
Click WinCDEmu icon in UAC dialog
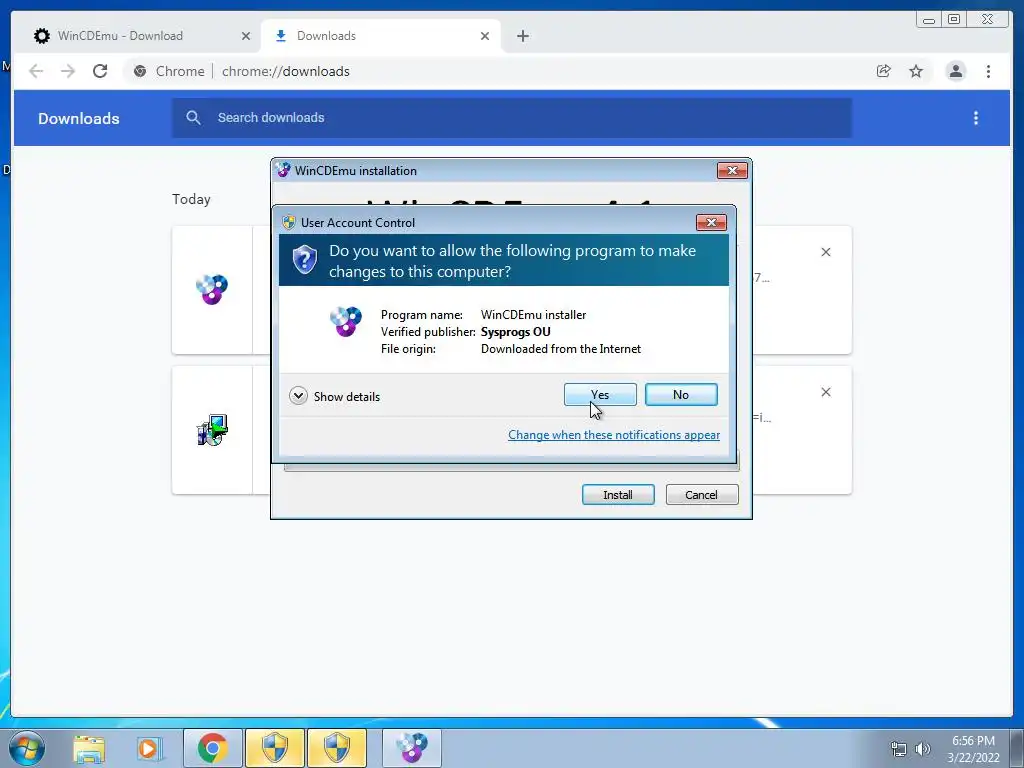(x=345, y=321)
